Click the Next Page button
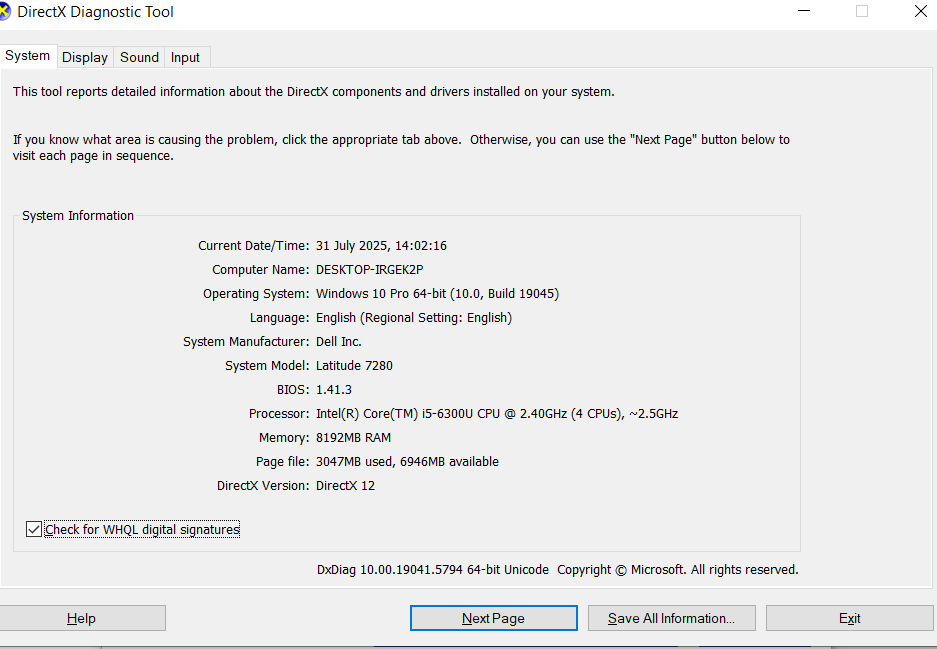The height and width of the screenshot is (649, 937). click(493, 618)
